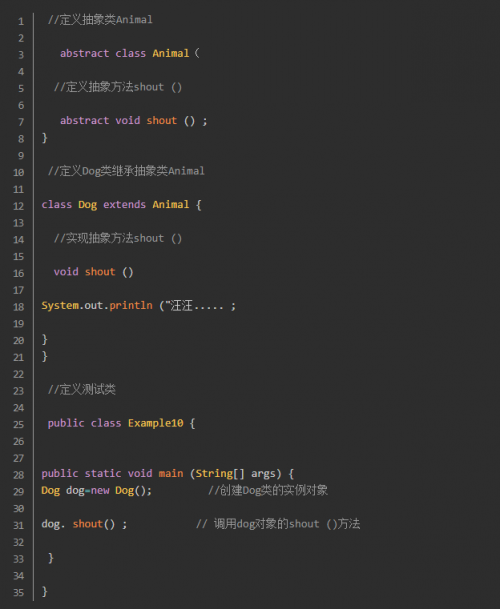
Task: Click the shout method name on line 7
Action: (x=162, y=120)
